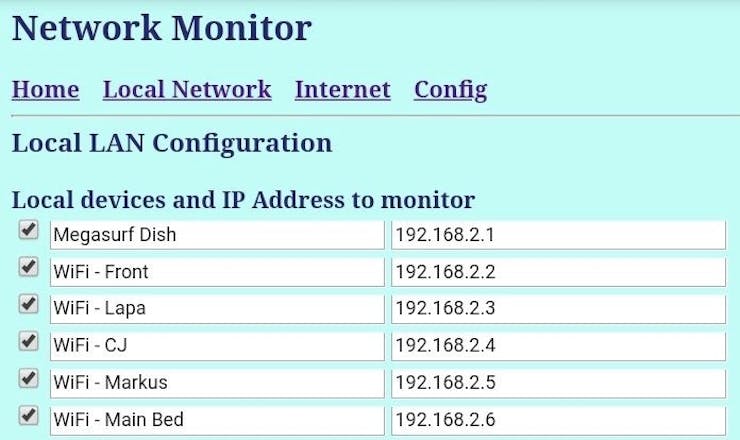Toggle the WiFi - Markus checkbox
The height and width of the screenshot is (440, 740).
point(28,379)
